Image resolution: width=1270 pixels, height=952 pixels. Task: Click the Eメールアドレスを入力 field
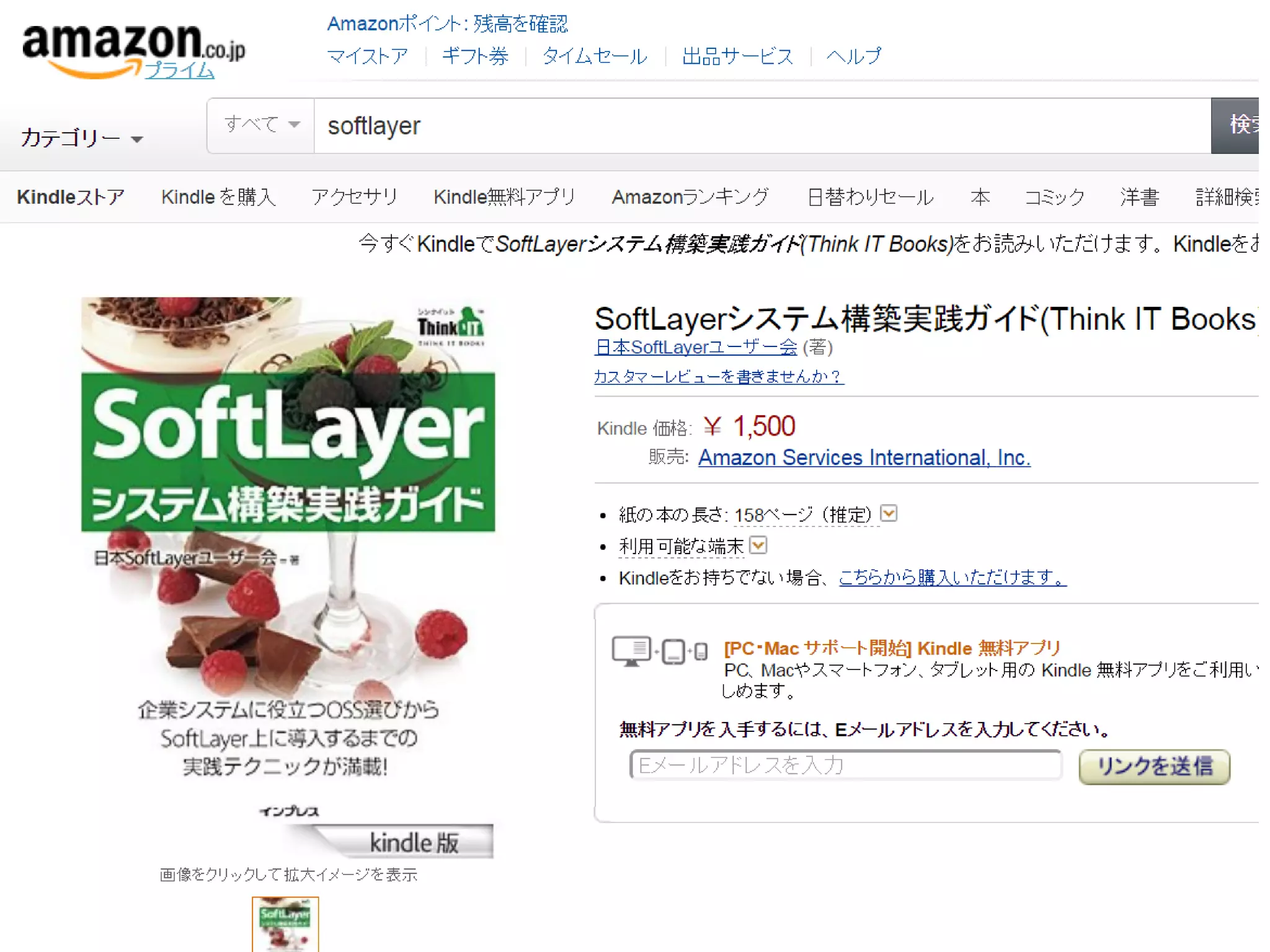click(846, 765)
